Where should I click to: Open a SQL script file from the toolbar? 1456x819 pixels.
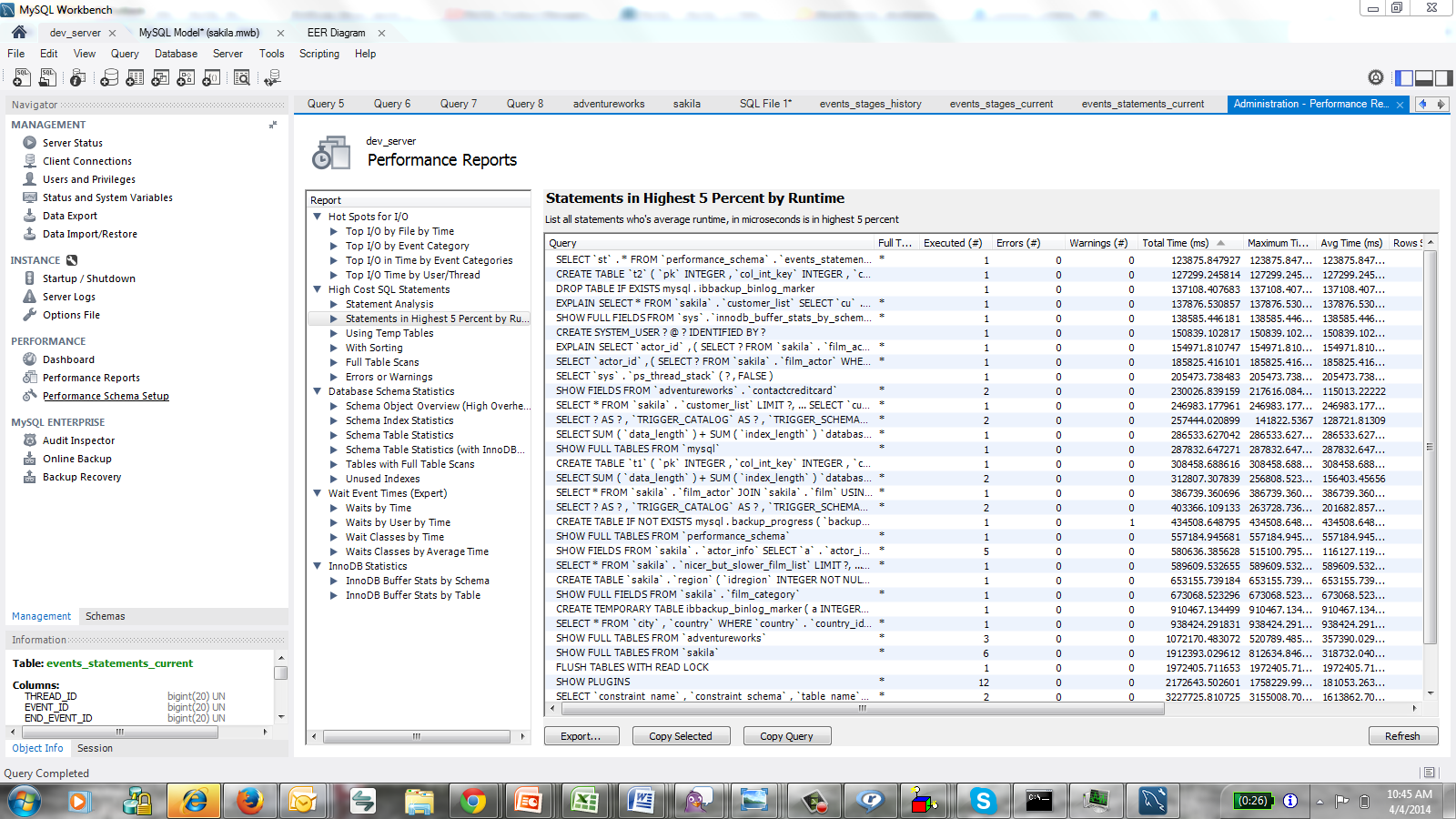click(x=47, y=77)
